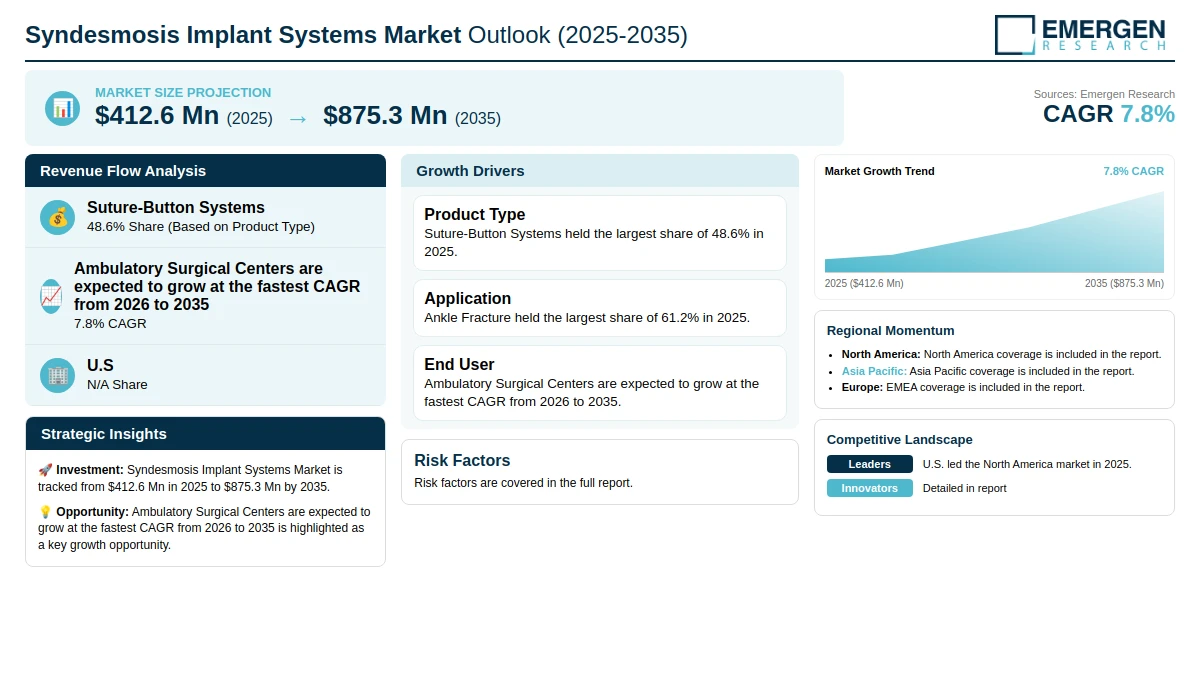Click the building icon beside U.S
The width and height of the screenshot is (1200, 700).
(x=57, y=375)
